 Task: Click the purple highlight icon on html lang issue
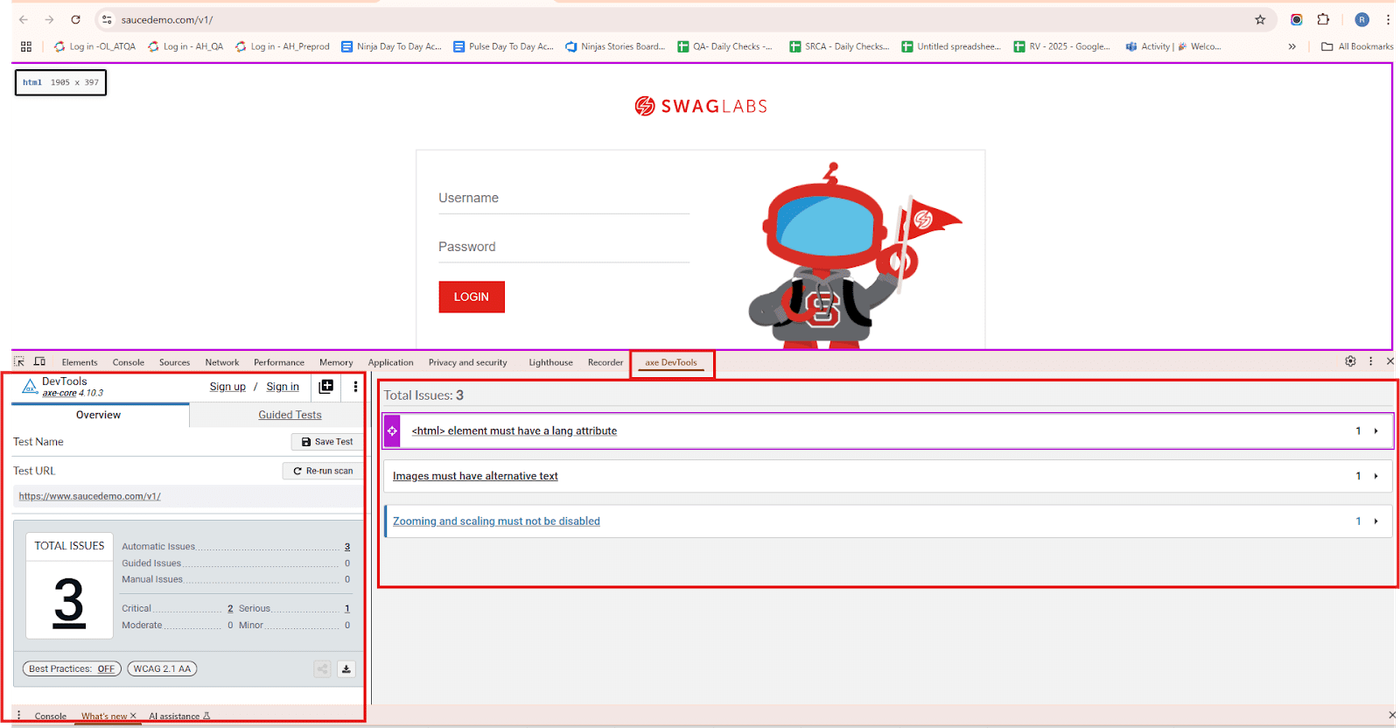(392, 431)
